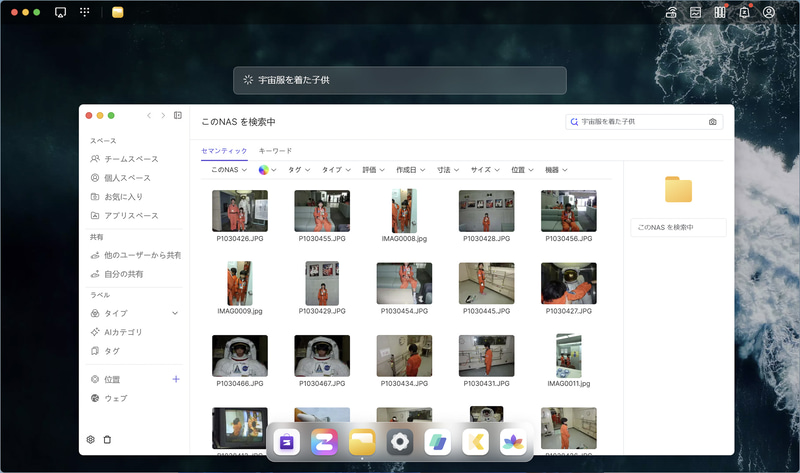This screenshot has height=473, width=800.
Task: Launch the Z app in the dock
Action: click(324, 442)
